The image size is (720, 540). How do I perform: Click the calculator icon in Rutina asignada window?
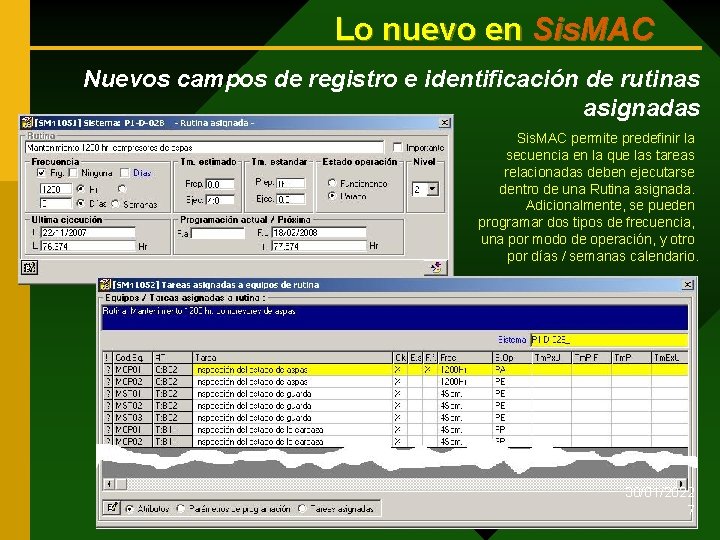[x=29, y=267]
